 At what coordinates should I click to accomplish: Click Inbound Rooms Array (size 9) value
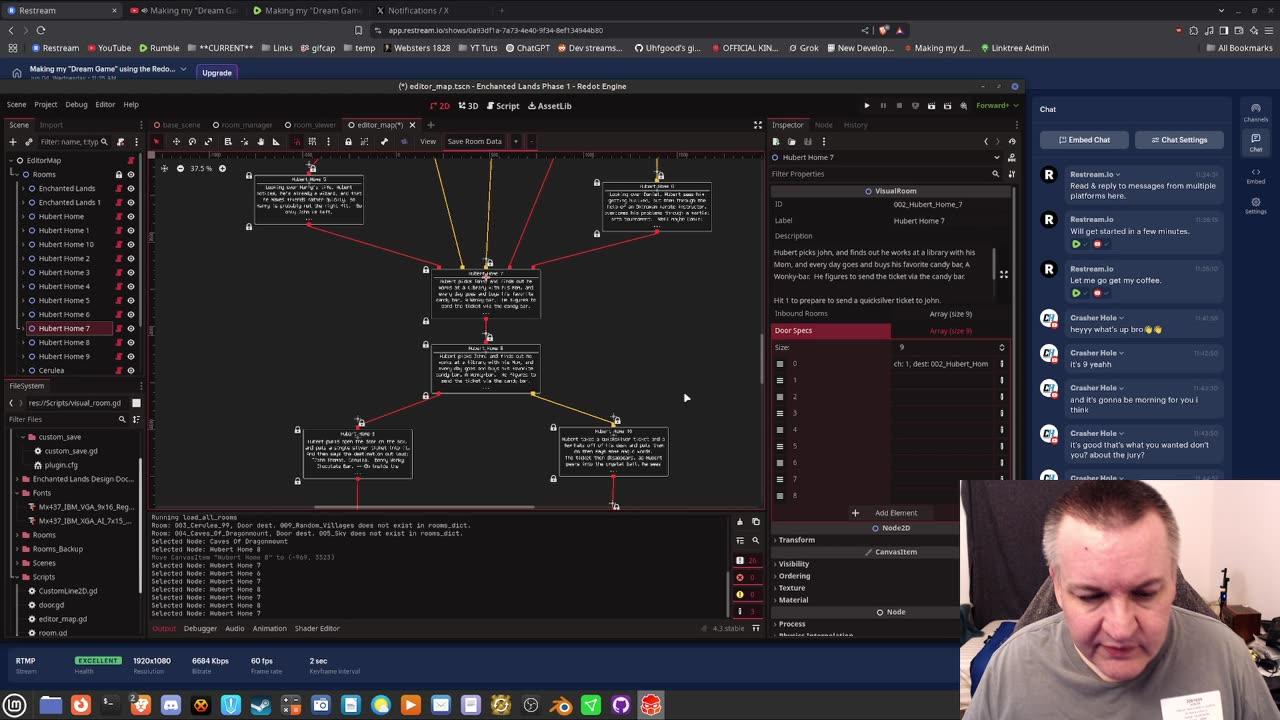point(950,314)
